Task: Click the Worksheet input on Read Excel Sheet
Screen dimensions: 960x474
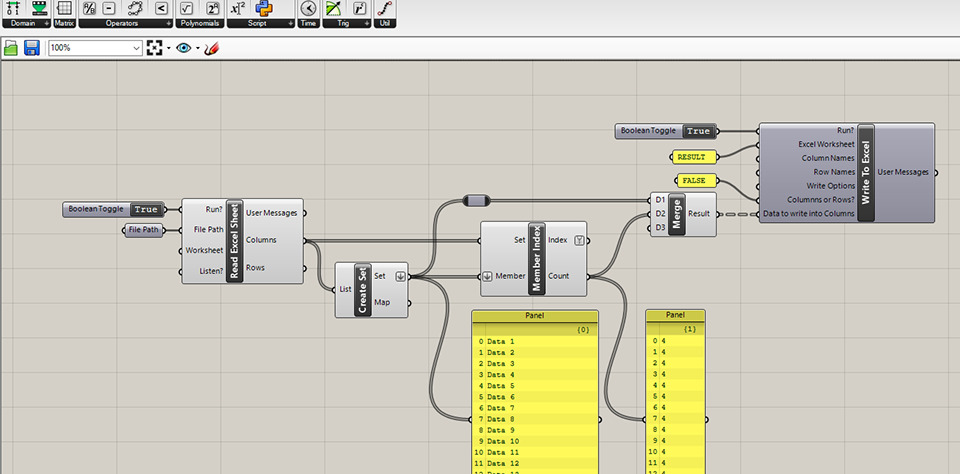Action: 204,251
